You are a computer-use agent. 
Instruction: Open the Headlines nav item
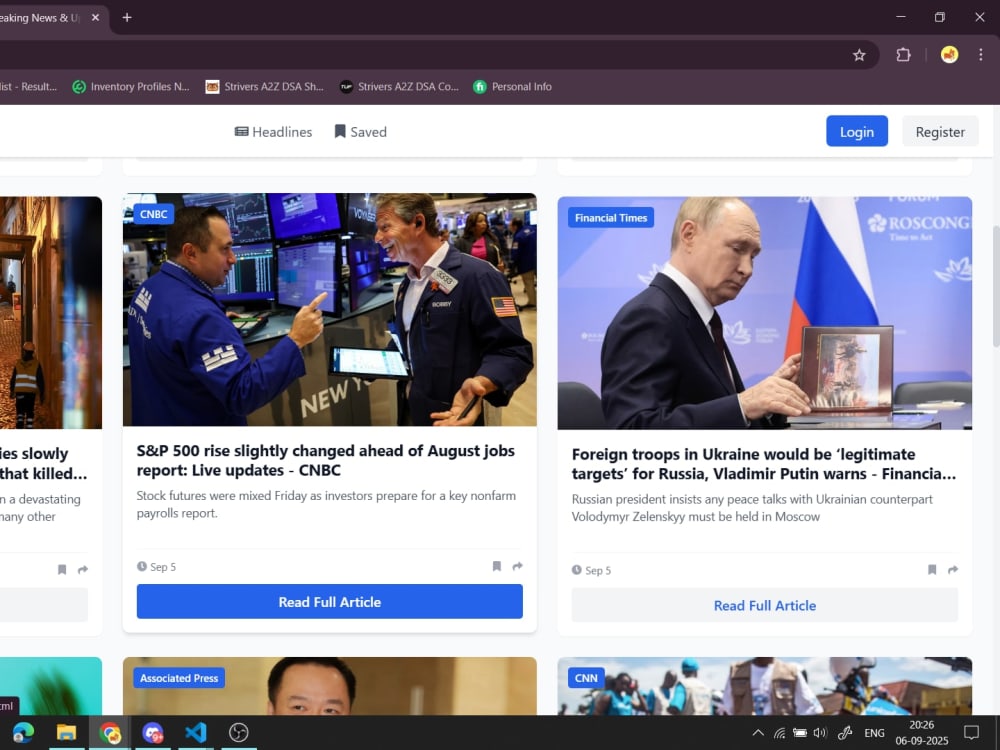274,131
